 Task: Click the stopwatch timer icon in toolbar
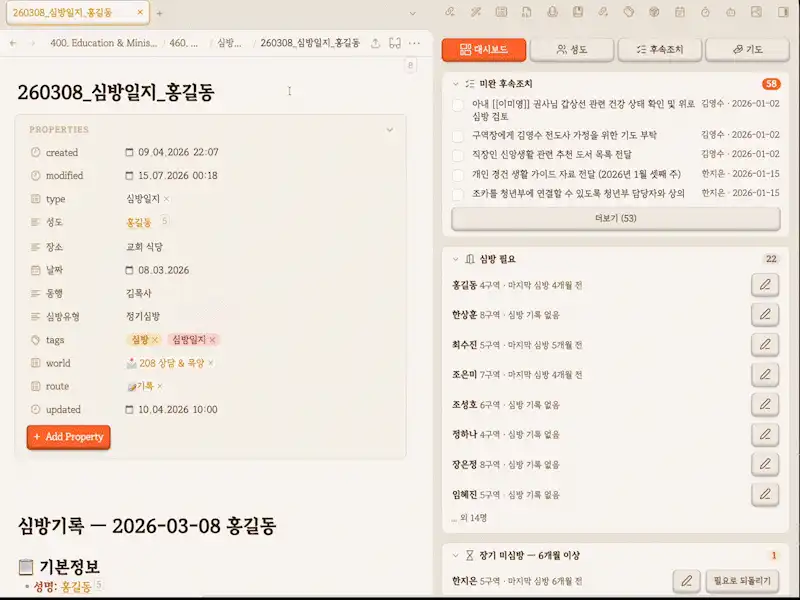pyautogui.click(x=705, y=12)
